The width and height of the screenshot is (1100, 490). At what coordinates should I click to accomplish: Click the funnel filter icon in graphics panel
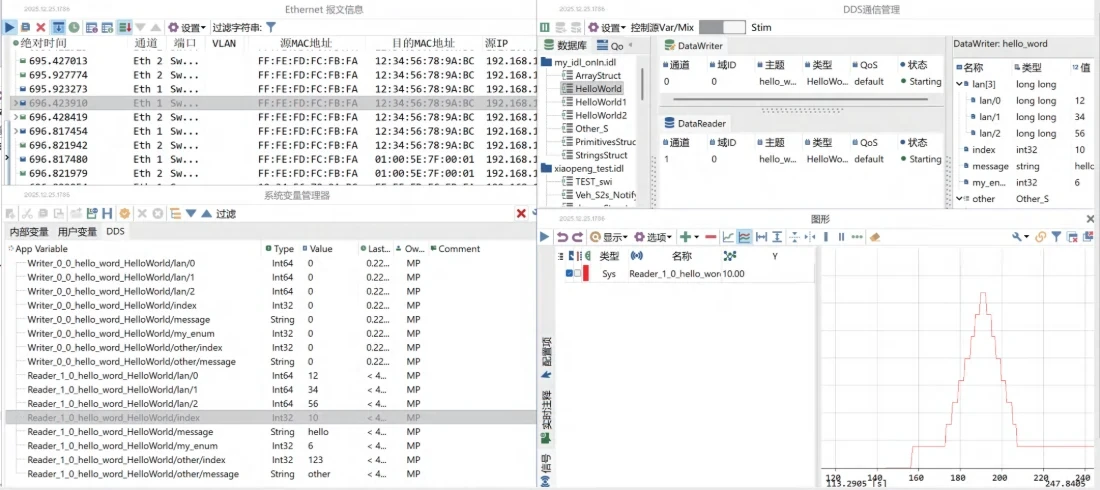coord(1056,237)
